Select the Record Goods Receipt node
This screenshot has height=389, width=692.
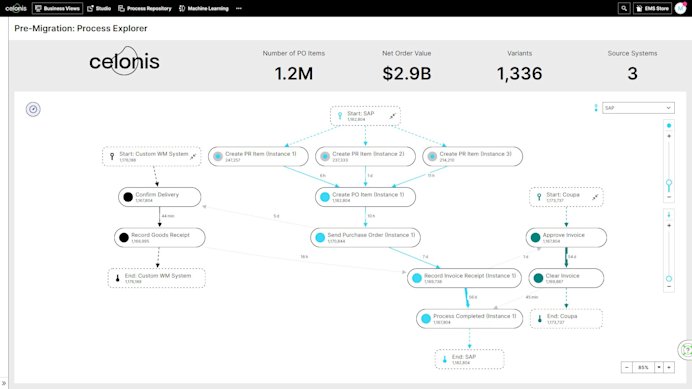[x=160, y=238]
